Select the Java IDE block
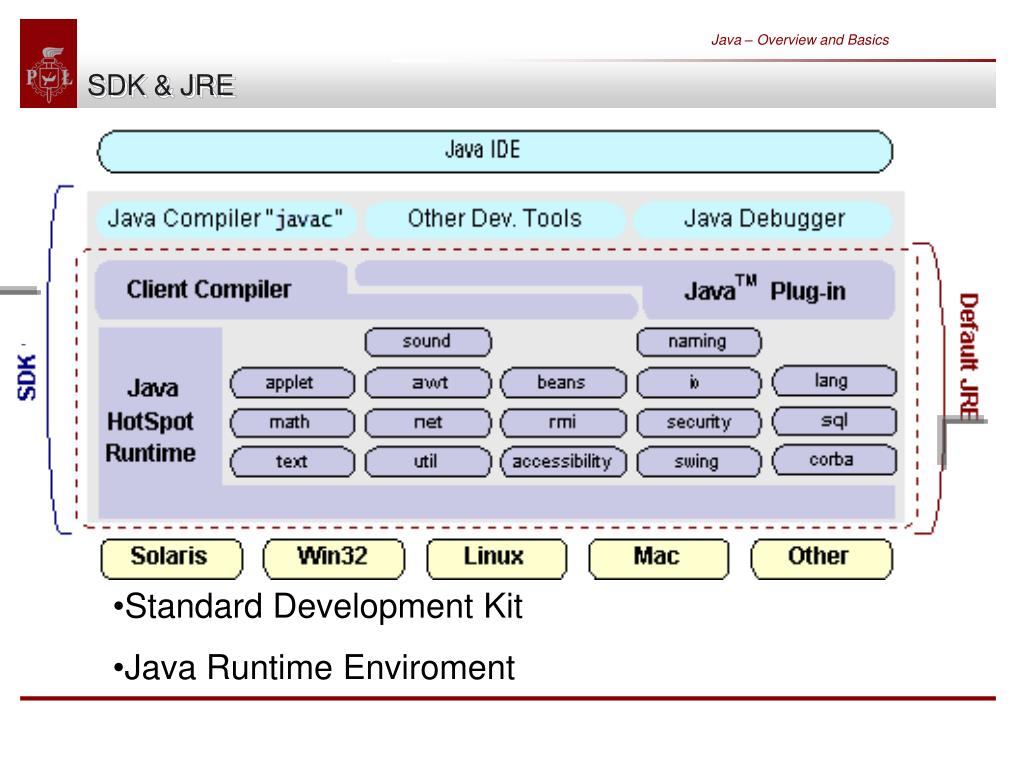 point(494,151)
